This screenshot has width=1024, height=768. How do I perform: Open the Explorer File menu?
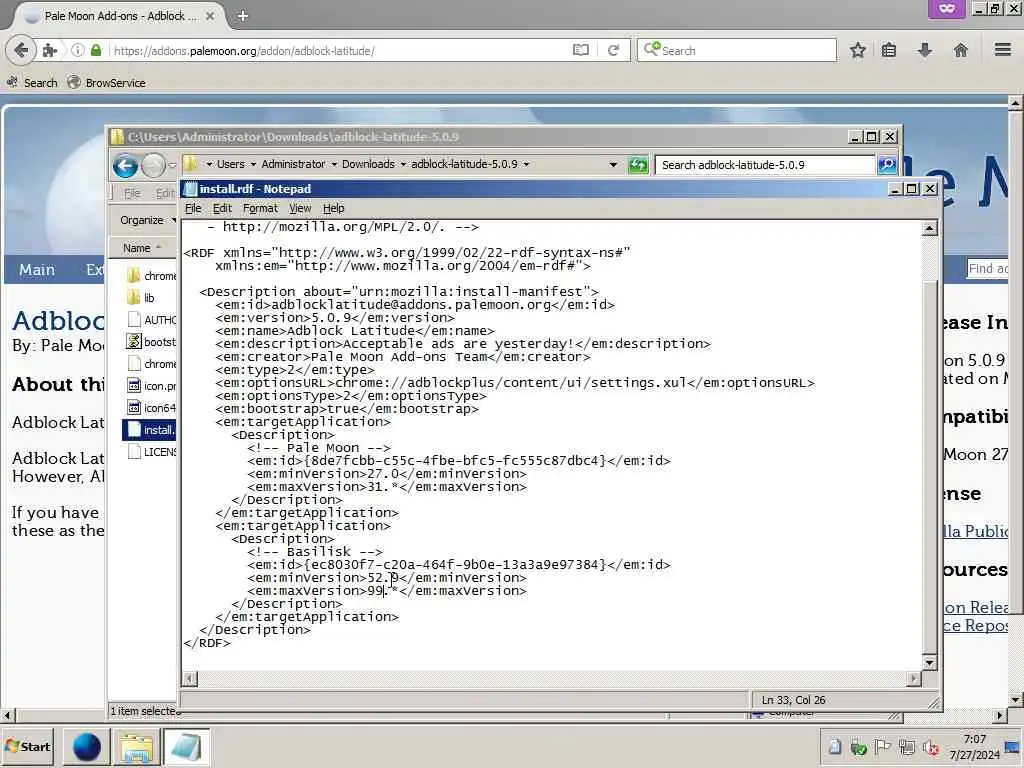pos(132,193)
